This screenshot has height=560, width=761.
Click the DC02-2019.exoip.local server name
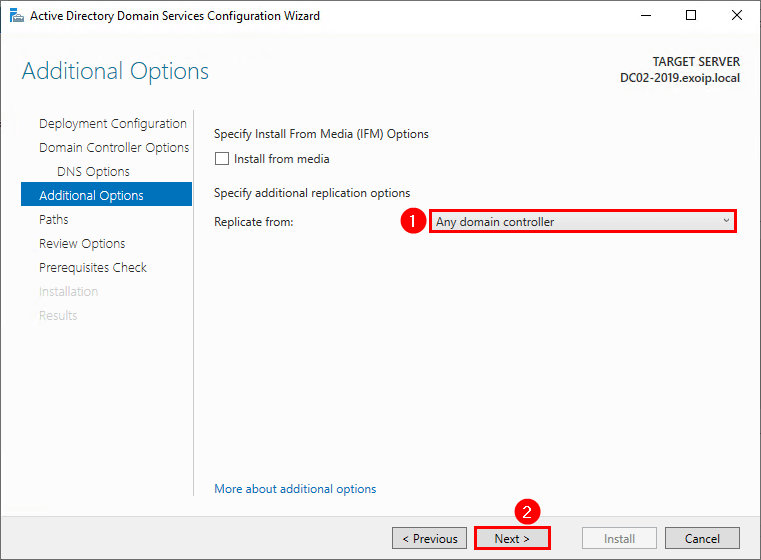(680, 78)
